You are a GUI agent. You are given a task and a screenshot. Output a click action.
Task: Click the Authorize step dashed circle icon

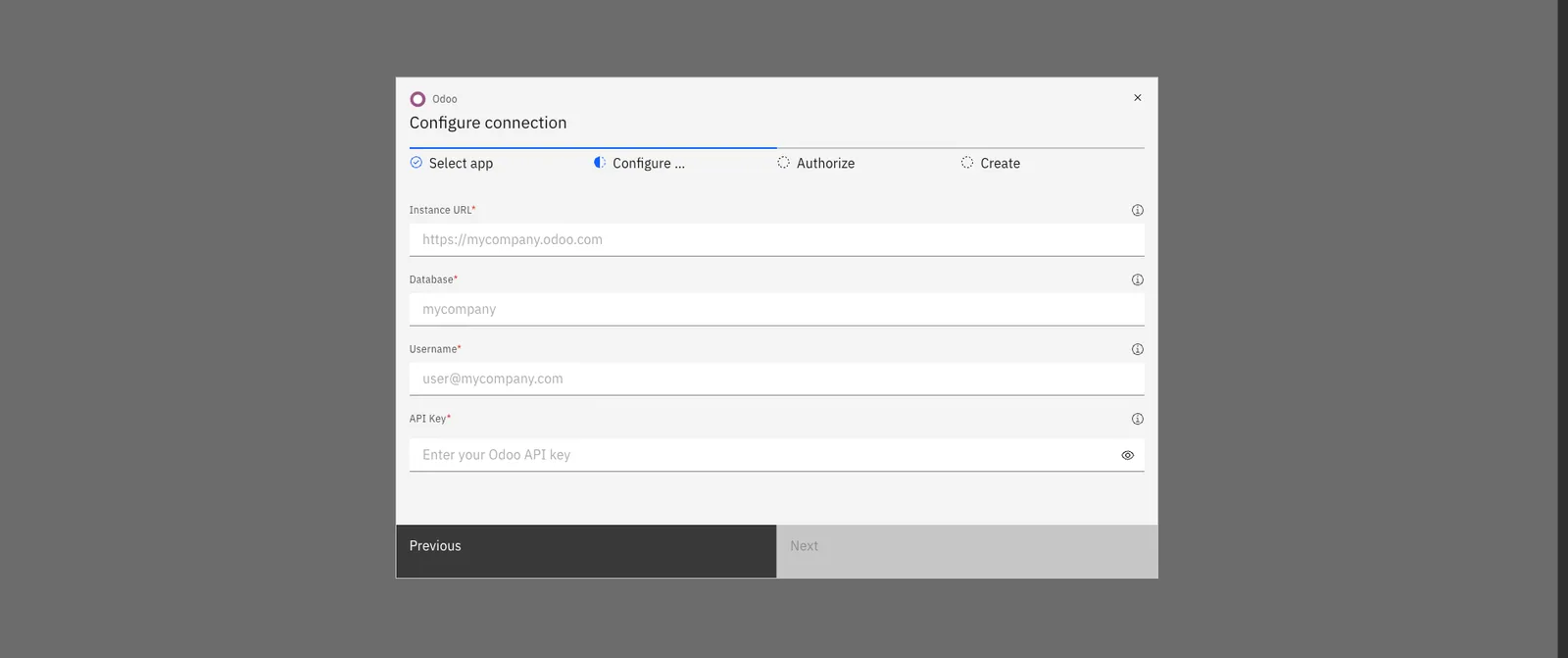pyautogui.click(x=783, y=163)
